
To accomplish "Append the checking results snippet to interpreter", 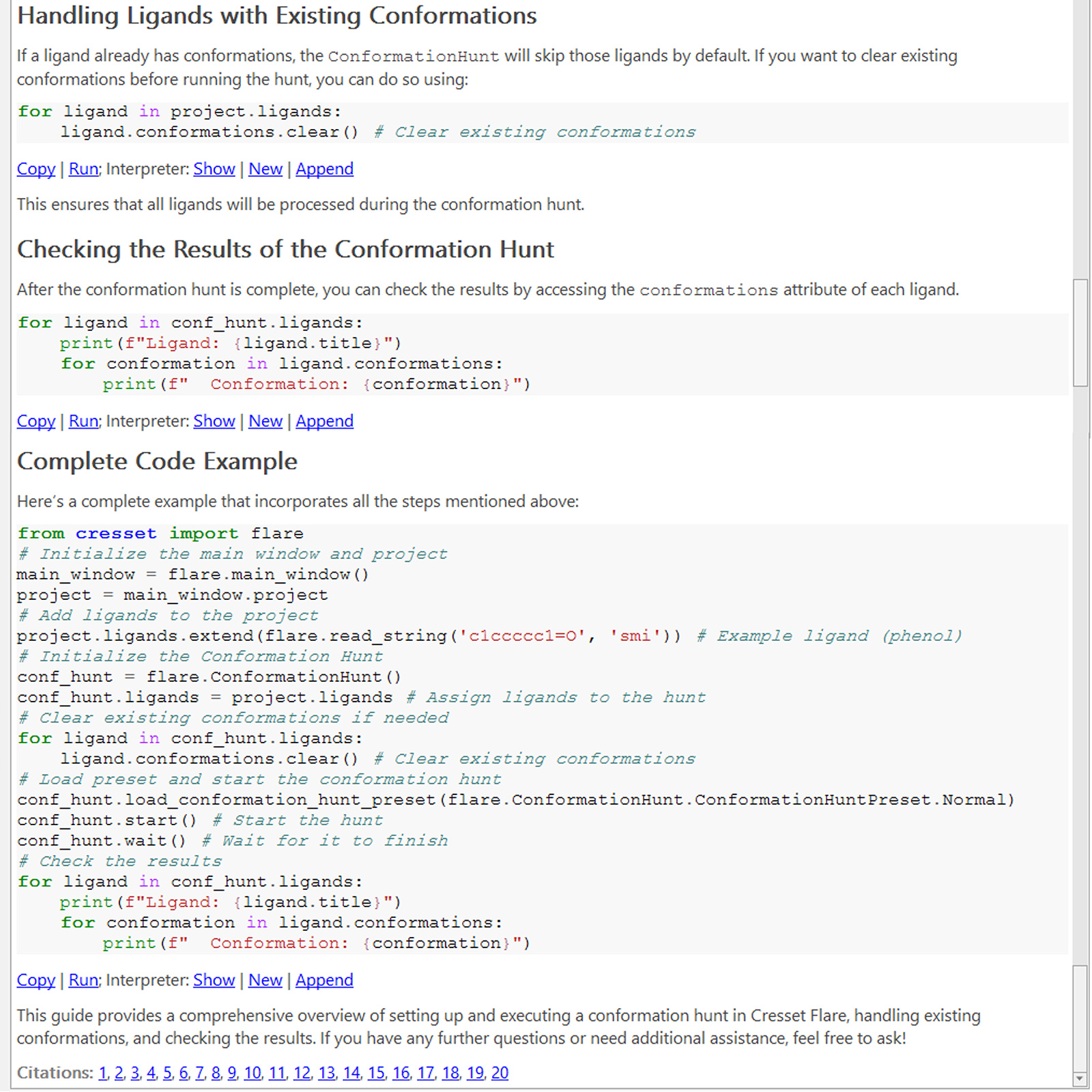I will point(324,421).
